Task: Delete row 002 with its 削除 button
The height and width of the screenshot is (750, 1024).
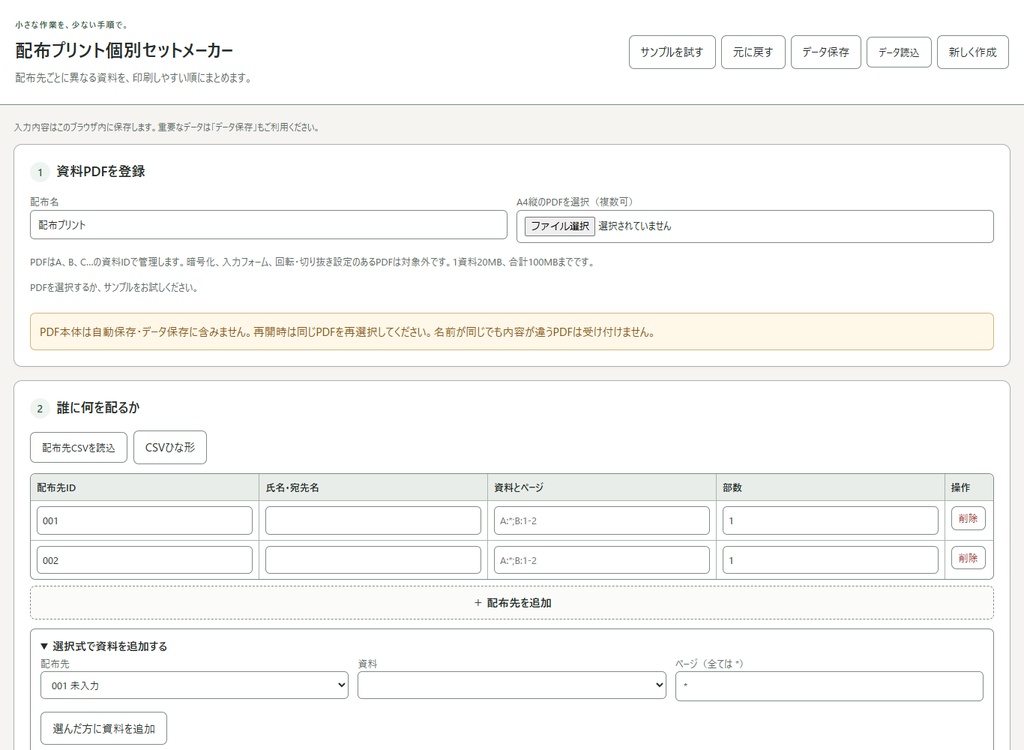Action: coord(968,558)
